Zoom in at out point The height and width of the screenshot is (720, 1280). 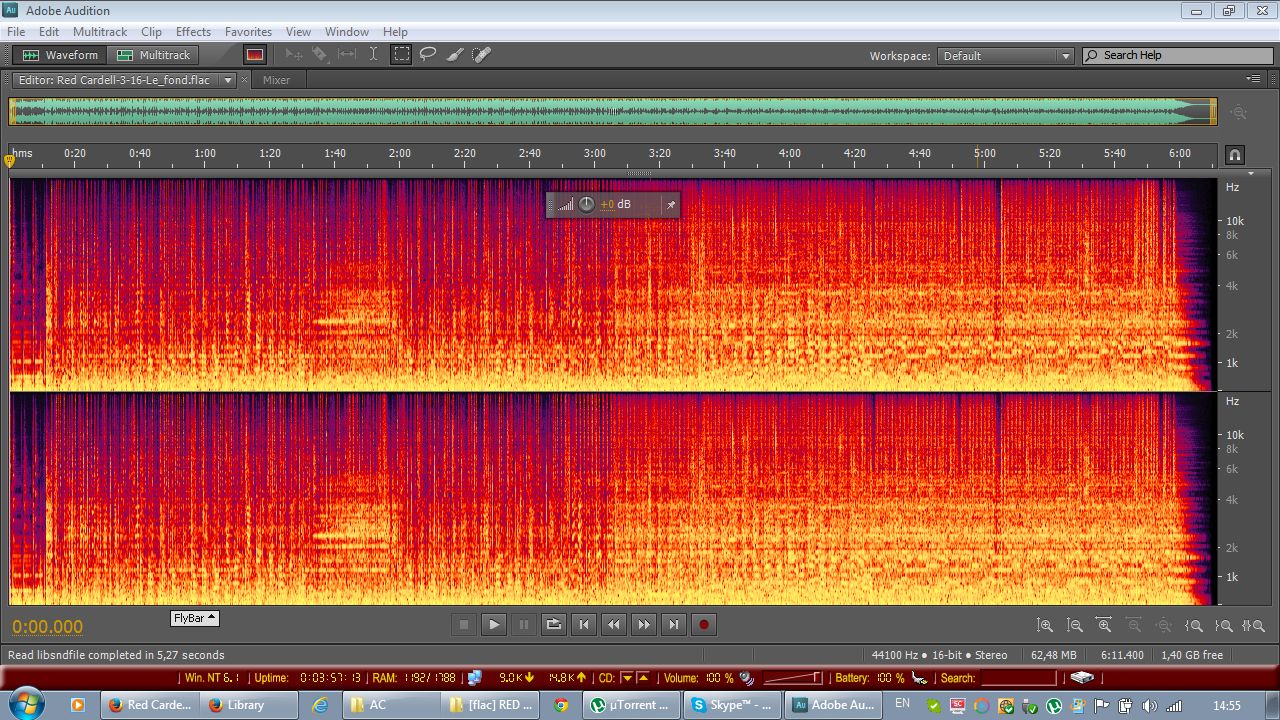coord(1224,626)
